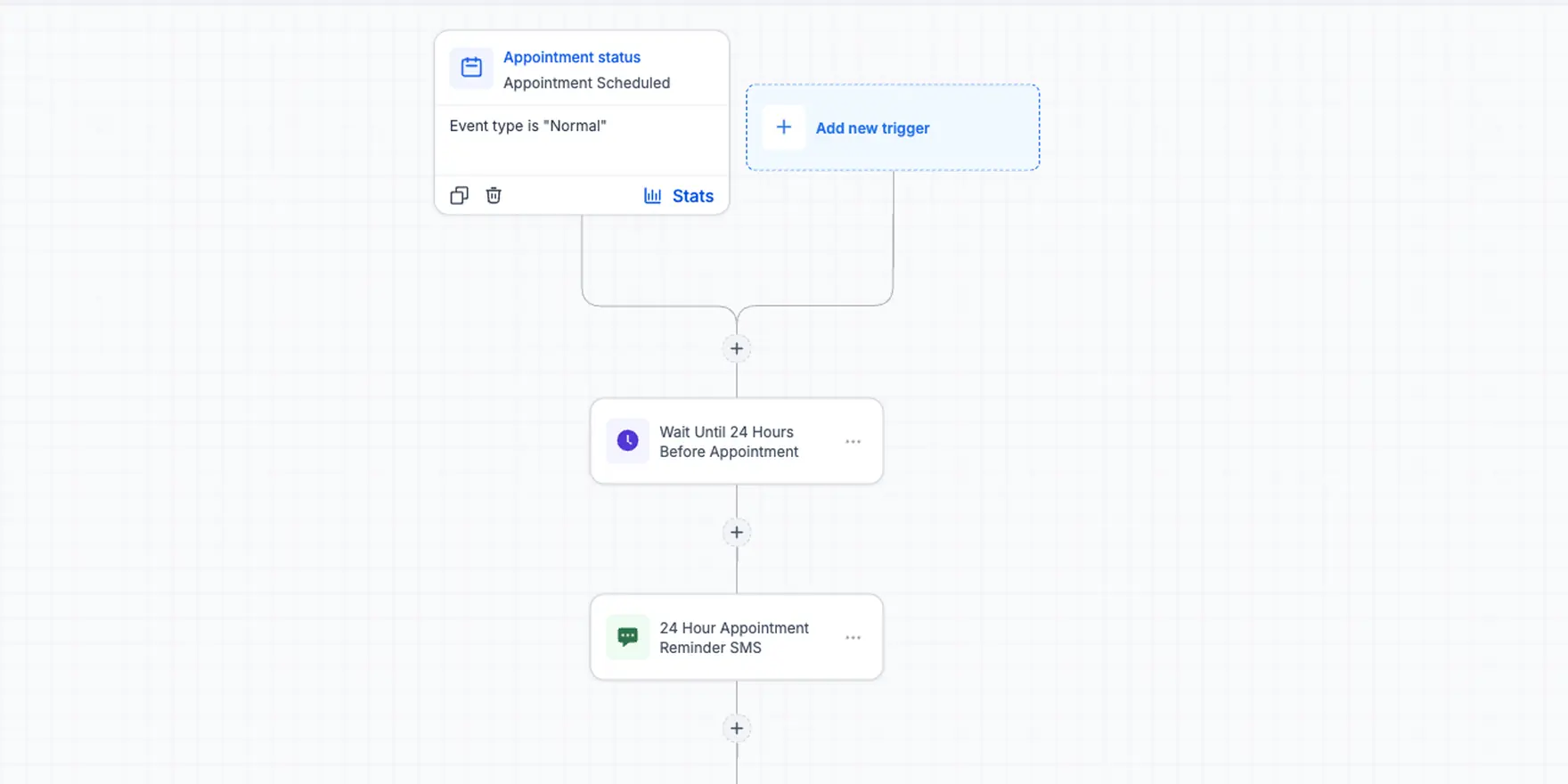Open the Appointment status trigger title
The height and width of the screenshot is (784, 1568).
(572, 57)
